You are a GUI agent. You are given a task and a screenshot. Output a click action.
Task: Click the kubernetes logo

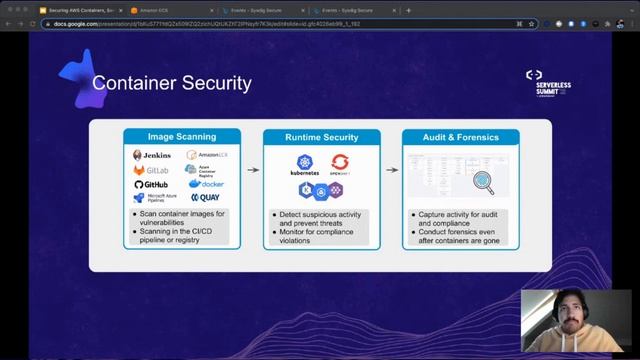point(304,165)
